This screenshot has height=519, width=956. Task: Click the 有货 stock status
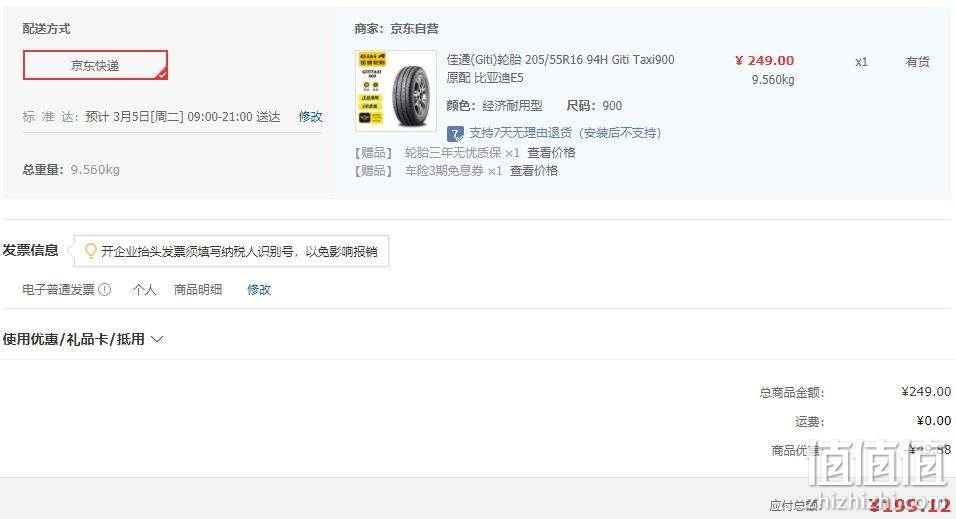coord(918,62)
